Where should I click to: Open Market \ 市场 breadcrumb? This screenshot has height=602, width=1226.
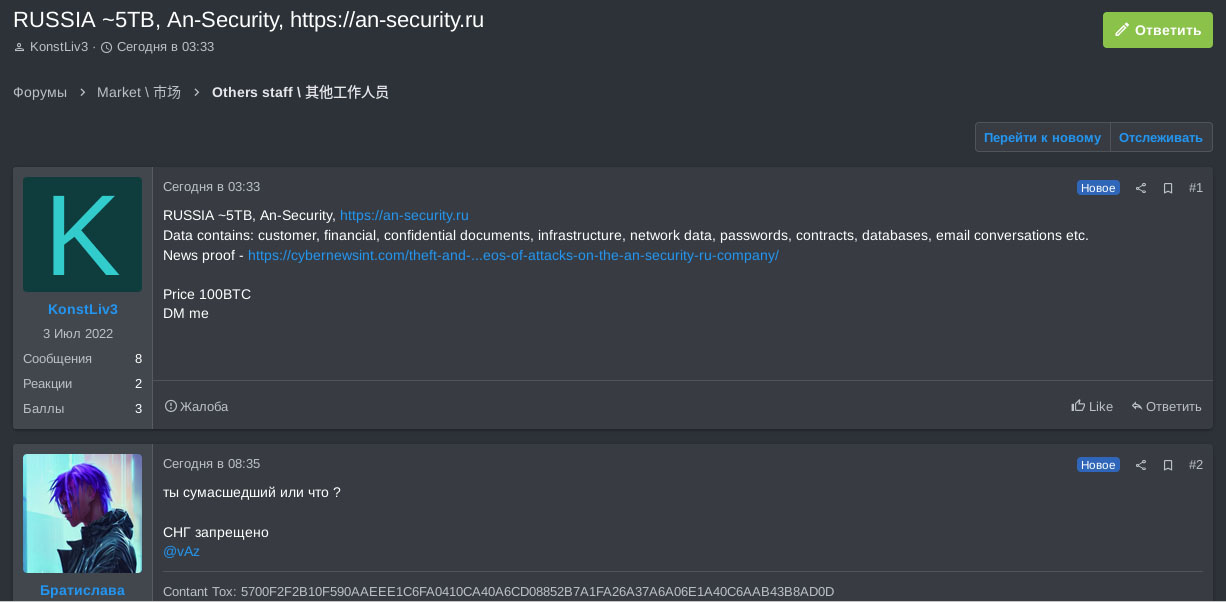tap(139, 92)
